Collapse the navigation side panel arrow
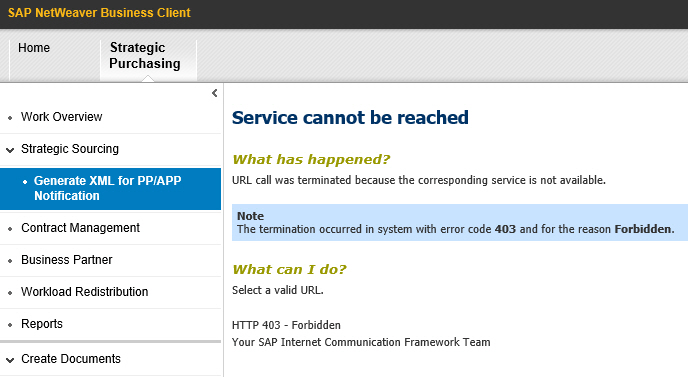Viewport: 688px width, 377px height. pyautogui.click(x=215, y=93)
